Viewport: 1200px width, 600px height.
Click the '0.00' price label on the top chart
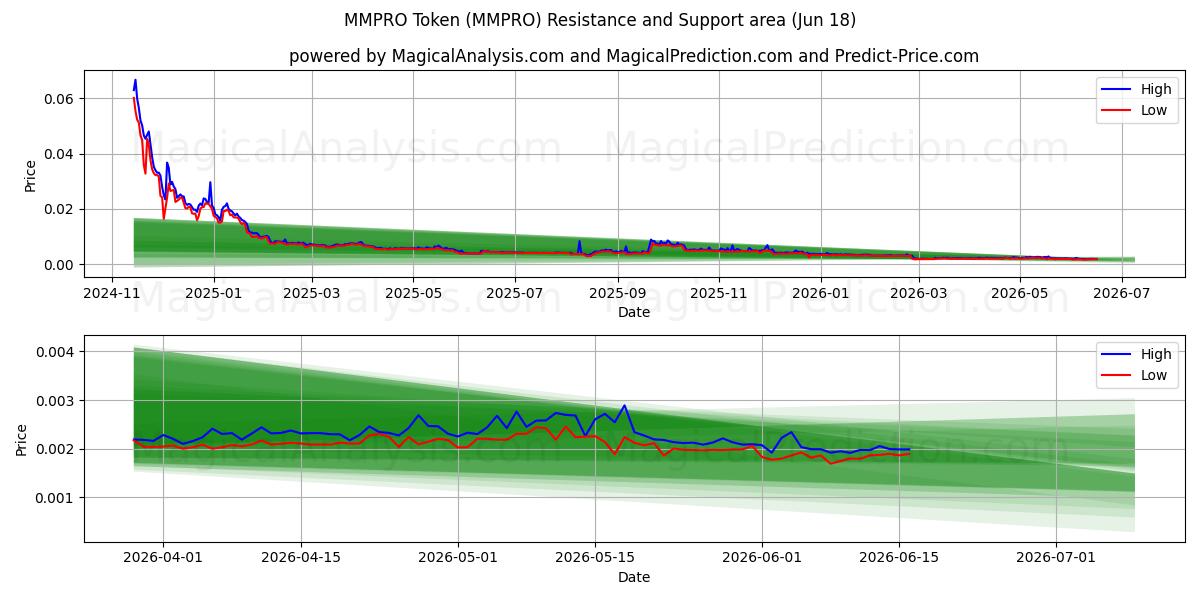tap(58, 265)
